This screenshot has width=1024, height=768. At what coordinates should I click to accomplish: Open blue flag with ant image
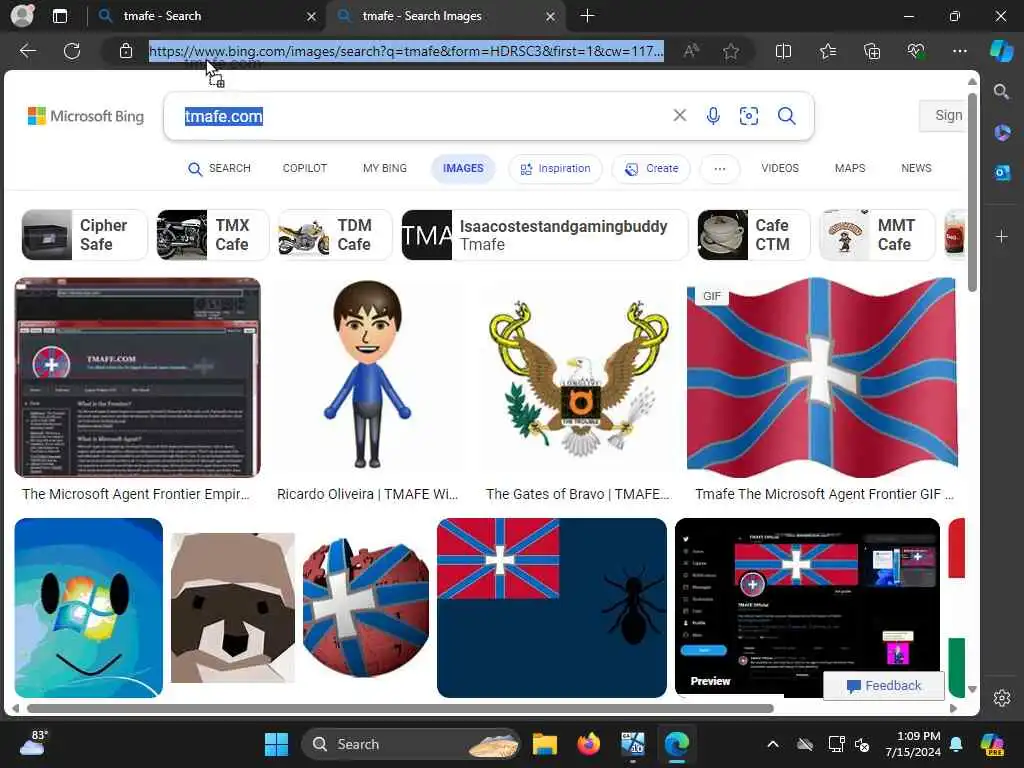pos(552,607)
